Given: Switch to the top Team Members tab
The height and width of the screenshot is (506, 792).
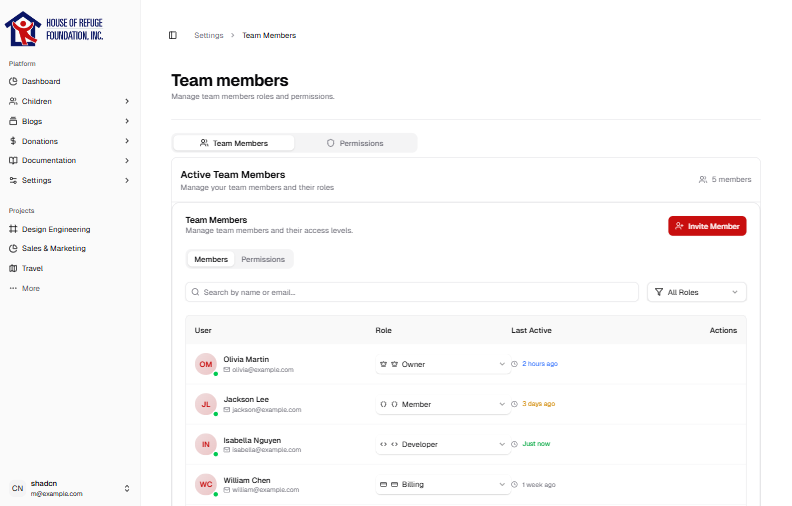Looking at the screenshot, I should click(234, 143).
